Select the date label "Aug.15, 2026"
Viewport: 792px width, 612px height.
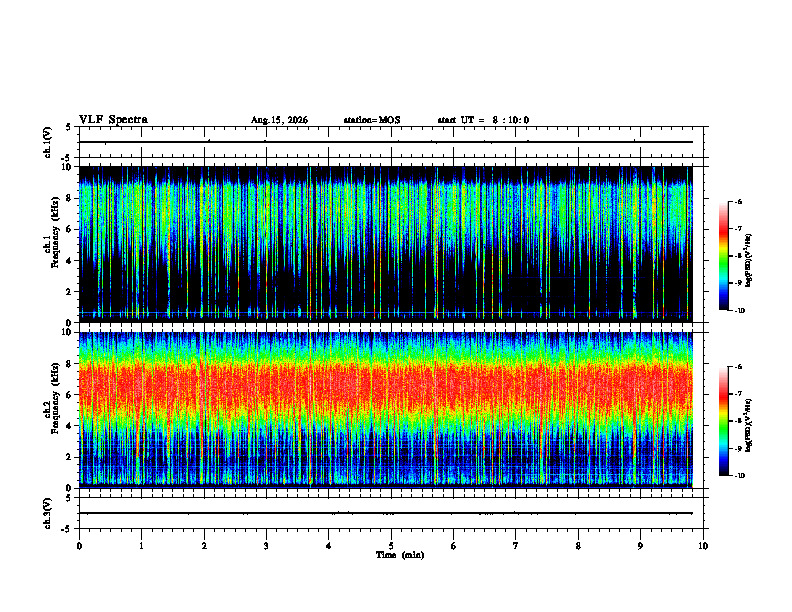pyautogui.click(x=279, y=120)
